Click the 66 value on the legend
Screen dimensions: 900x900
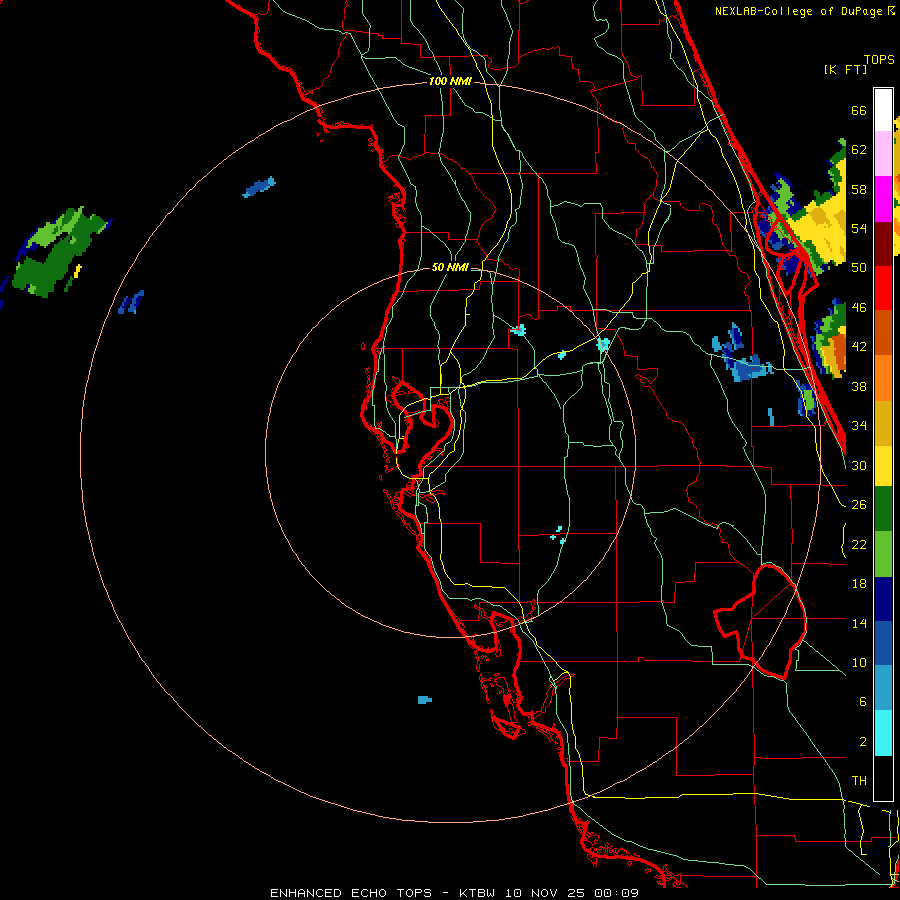(x=859, y=110)
